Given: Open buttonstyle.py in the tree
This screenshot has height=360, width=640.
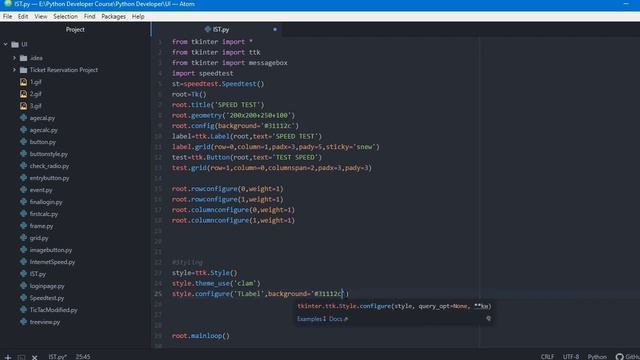Looking at the screenshot, I should pyautogui.click(x=49, y=154).
